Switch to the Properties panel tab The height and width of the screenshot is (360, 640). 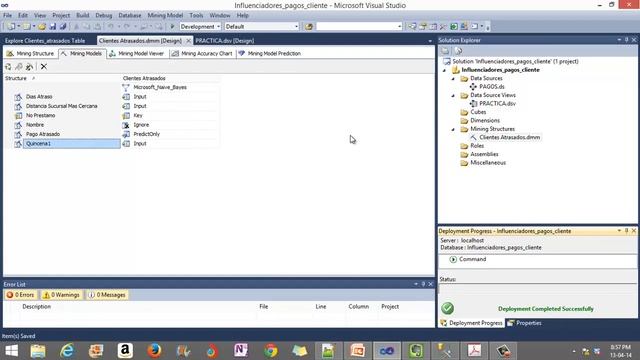[x=524, y=323]
